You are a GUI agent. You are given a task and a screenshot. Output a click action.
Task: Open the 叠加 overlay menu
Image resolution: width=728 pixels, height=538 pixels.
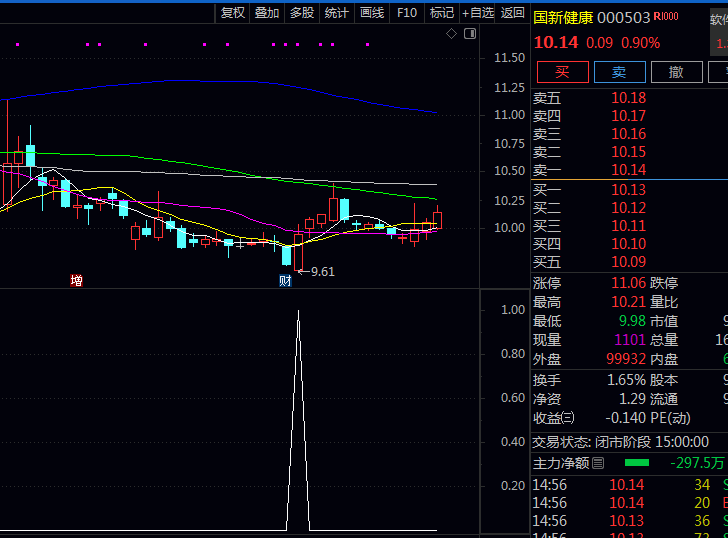tap(267, 13)
